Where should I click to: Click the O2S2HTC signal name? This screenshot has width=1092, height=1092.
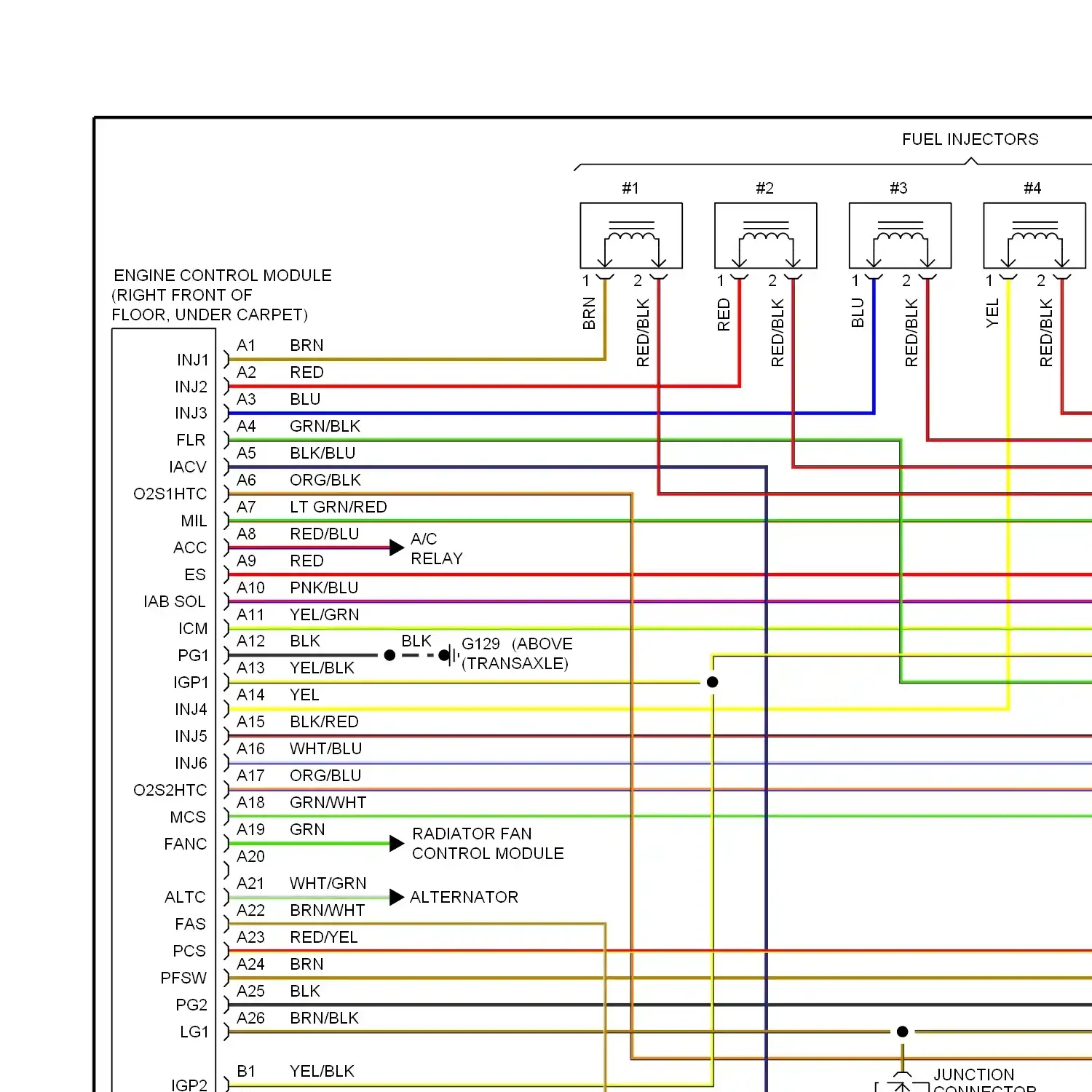click(x=170, y=790)
